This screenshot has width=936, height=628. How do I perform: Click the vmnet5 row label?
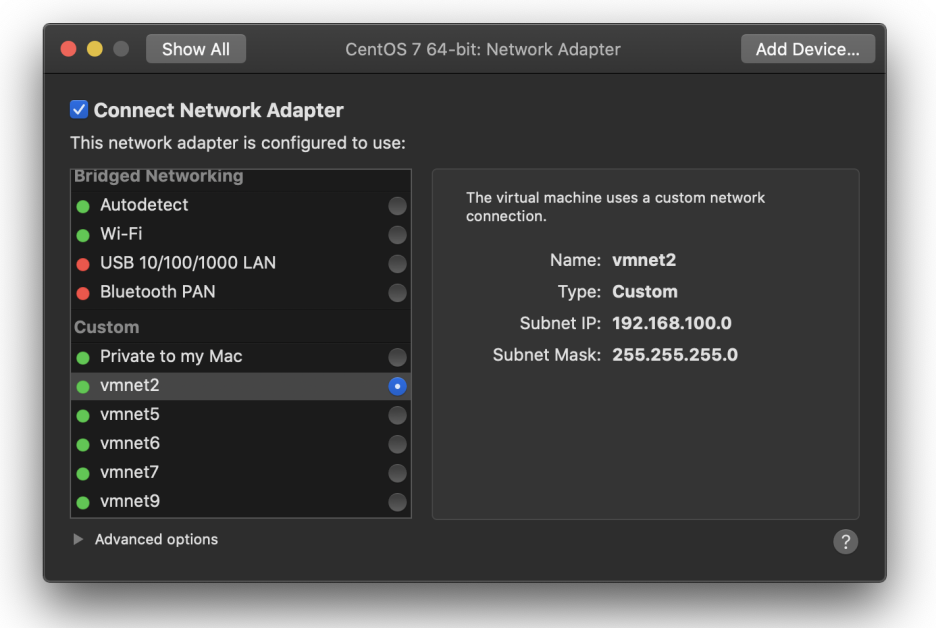coord(130,414)
